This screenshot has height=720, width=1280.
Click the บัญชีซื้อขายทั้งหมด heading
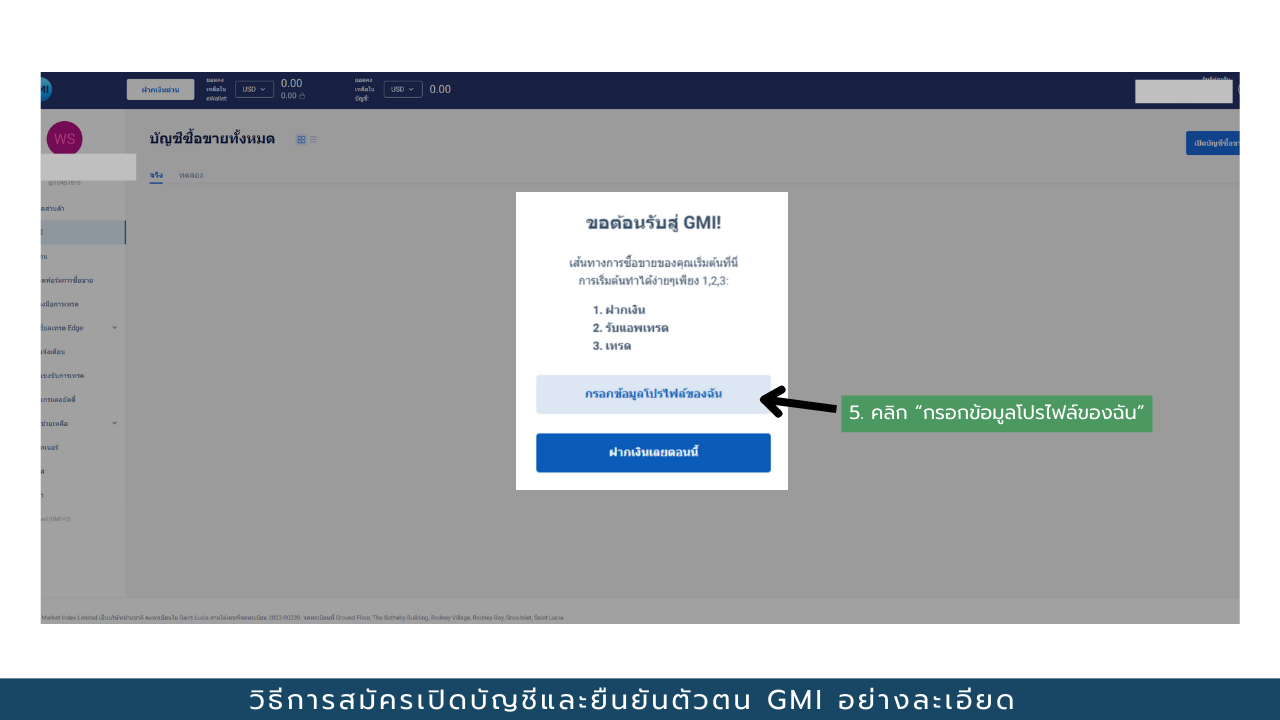click(212, 139)
